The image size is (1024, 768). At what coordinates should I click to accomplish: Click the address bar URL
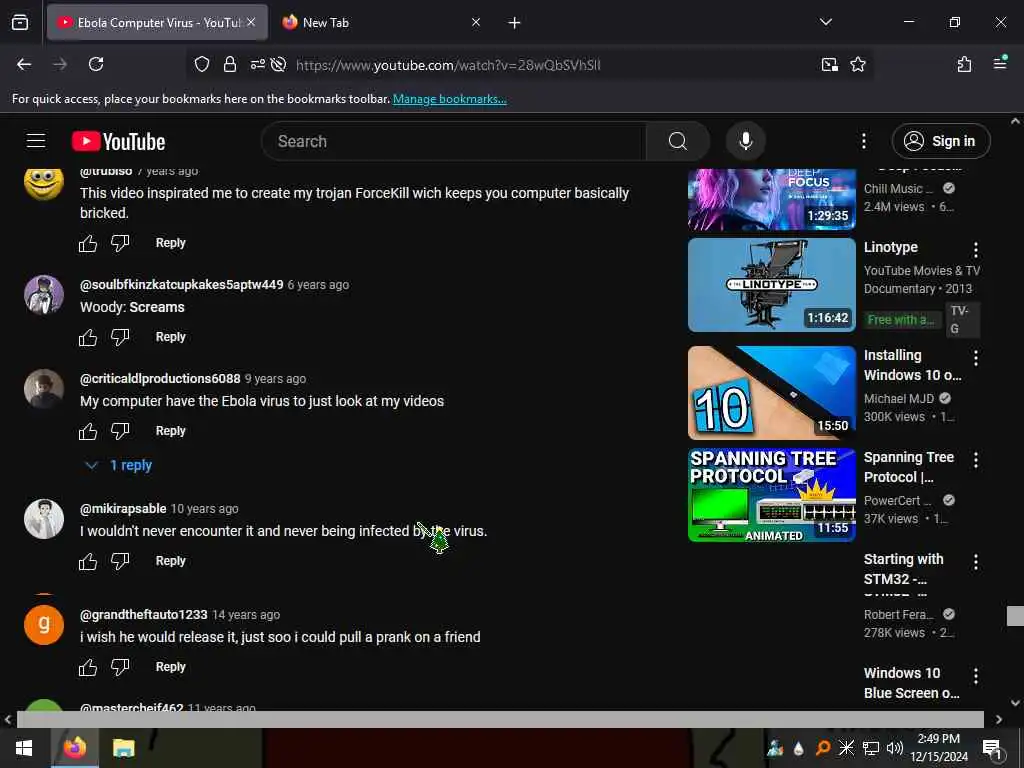point(448,65)
